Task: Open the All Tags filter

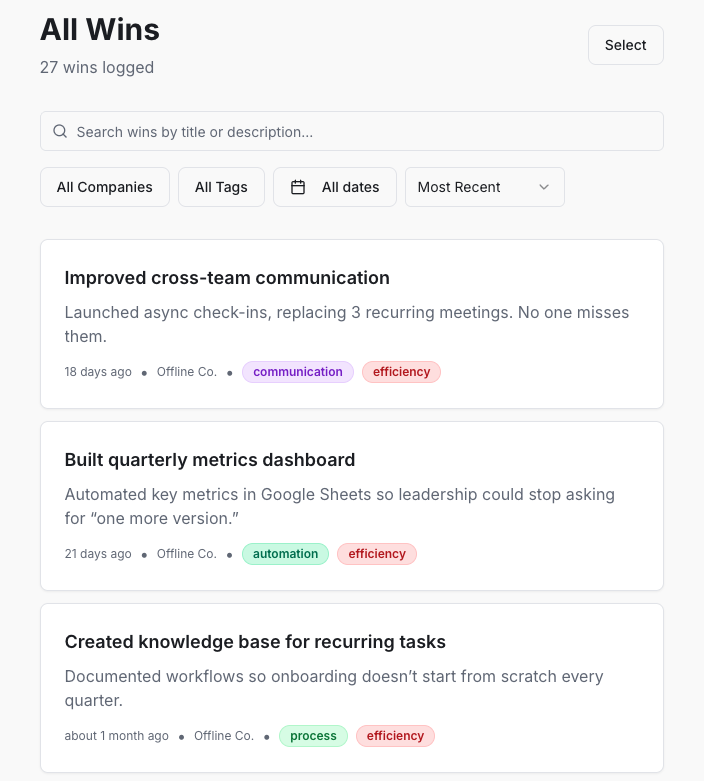Action: coord(221,187)
